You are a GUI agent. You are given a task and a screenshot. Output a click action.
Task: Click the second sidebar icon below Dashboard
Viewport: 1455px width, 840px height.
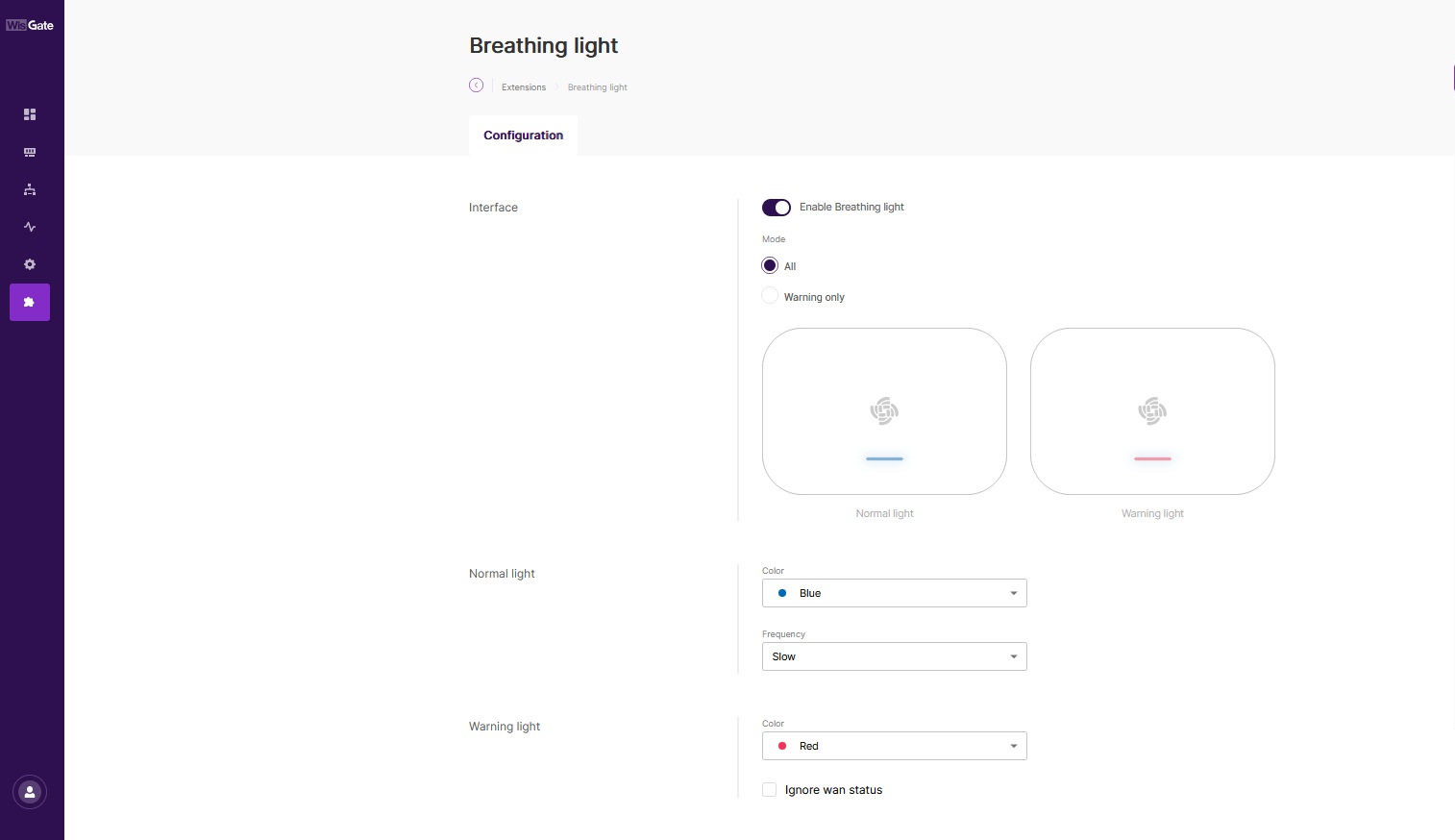coord(30,152)
